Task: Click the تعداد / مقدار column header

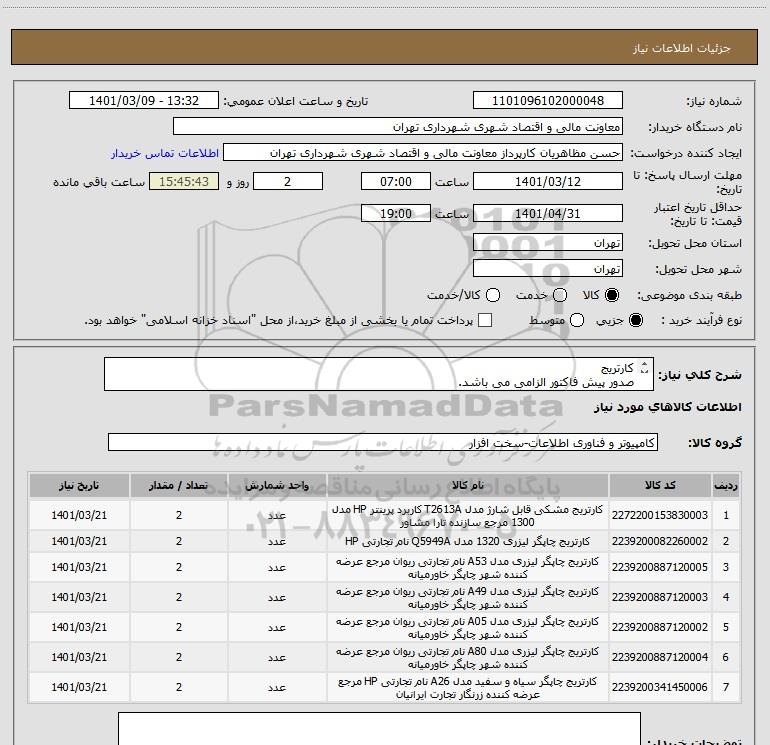Action: tap(179, 486)
